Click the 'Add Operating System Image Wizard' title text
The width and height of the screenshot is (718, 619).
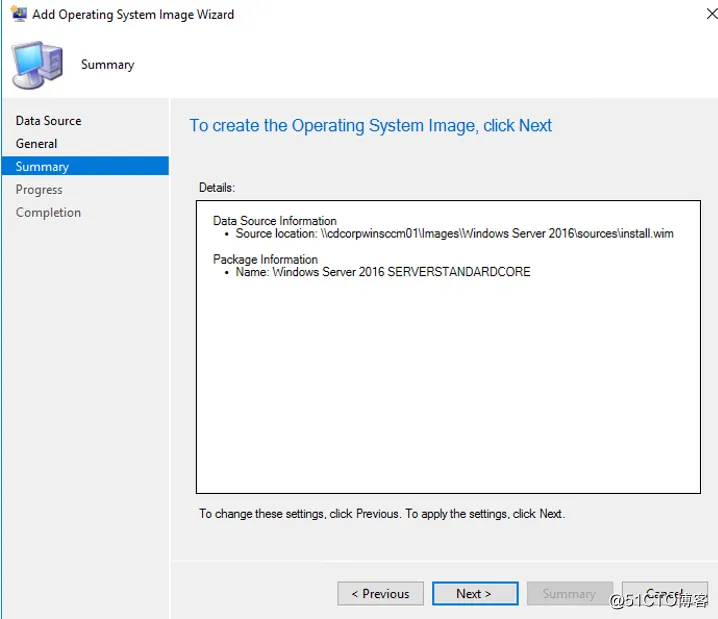point(133,15)
